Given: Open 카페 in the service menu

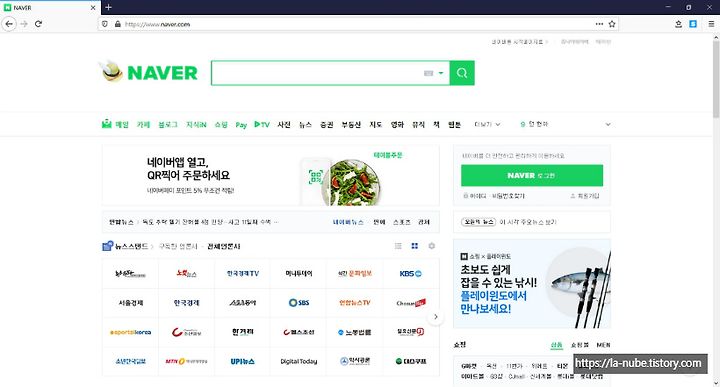Looking at the screenshot, I should point(143,124).
